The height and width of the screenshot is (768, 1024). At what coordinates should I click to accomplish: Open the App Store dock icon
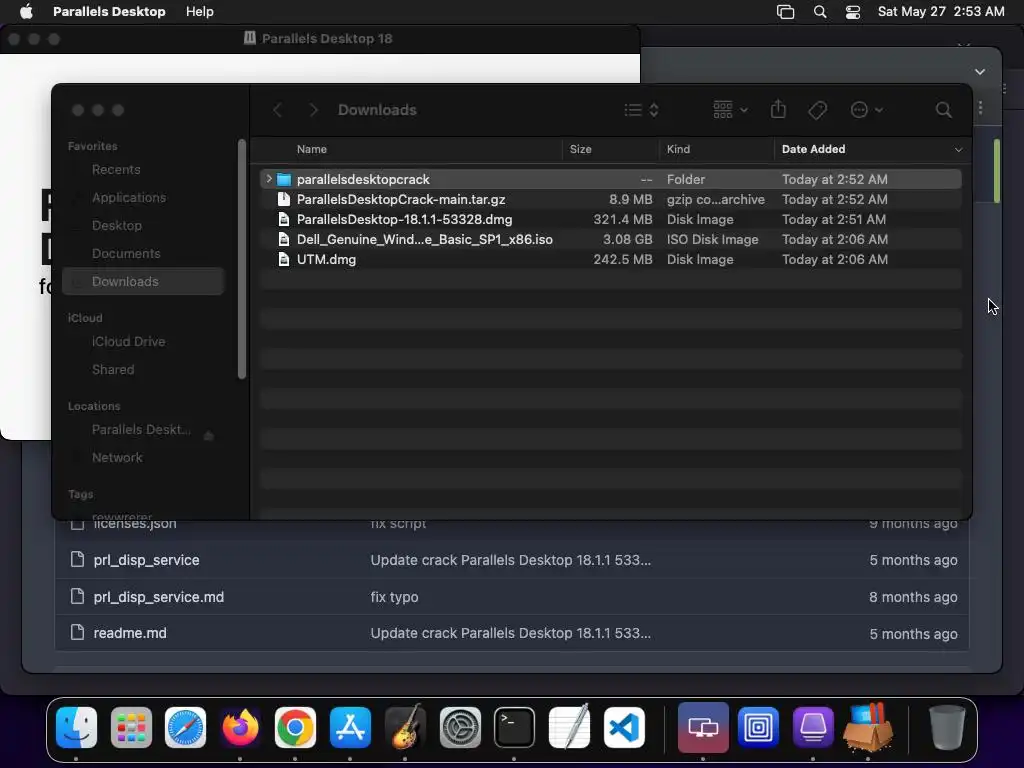[350, 728]
